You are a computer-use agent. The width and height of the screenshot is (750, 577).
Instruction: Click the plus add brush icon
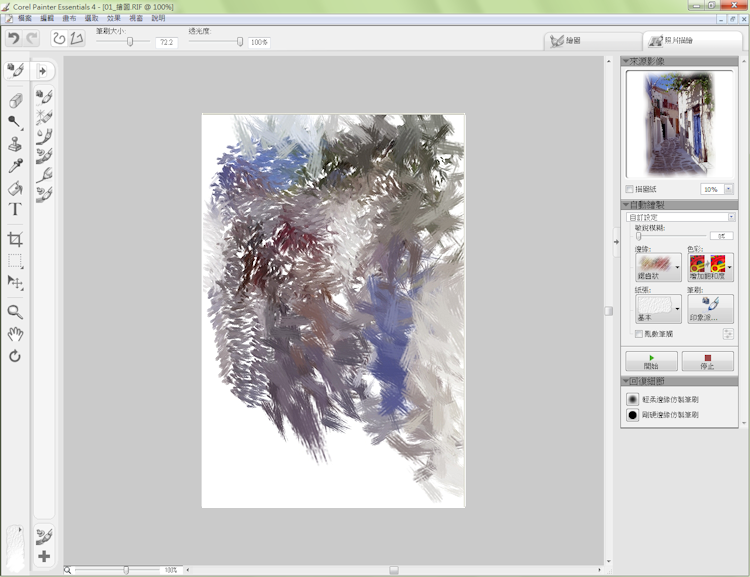pos(44,556)
